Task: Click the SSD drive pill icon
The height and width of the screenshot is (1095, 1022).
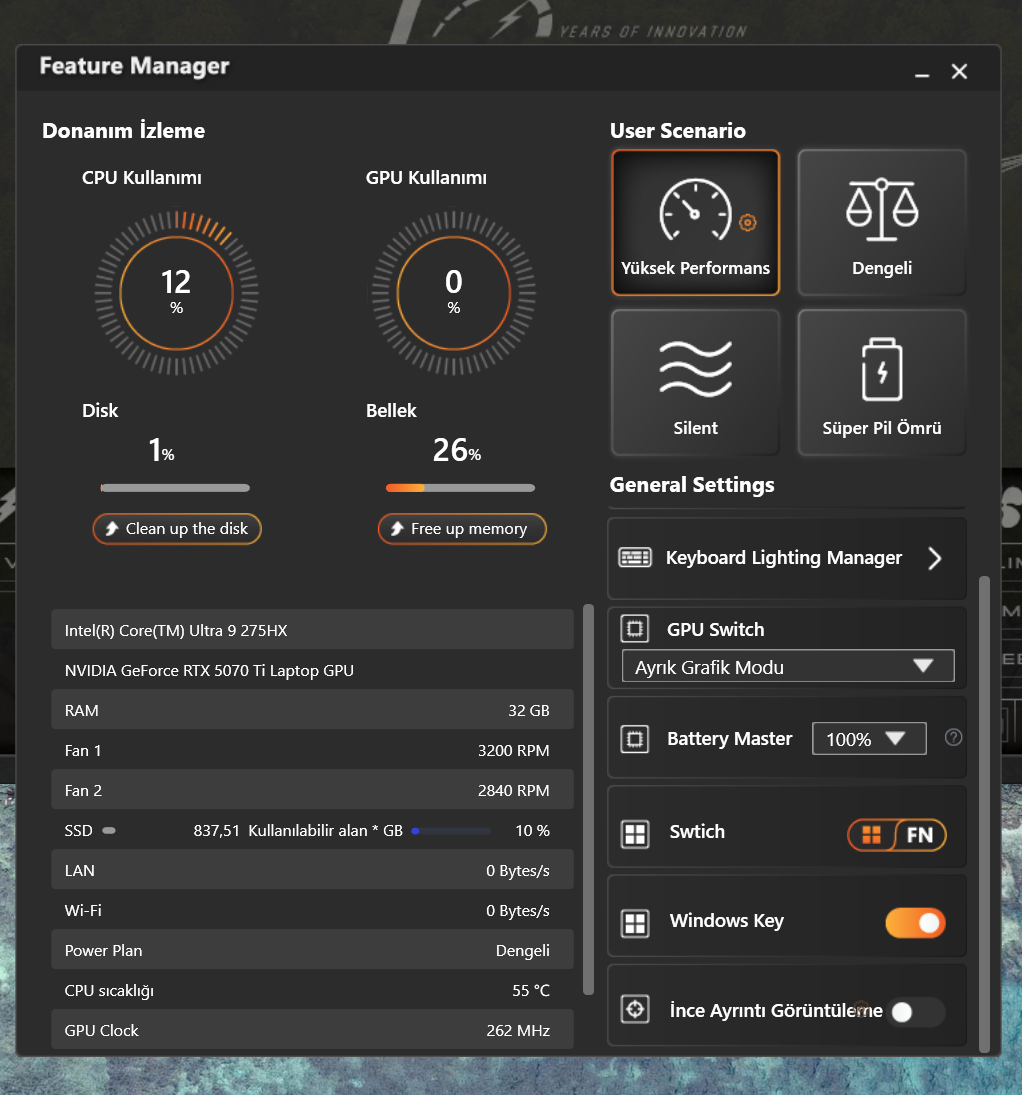Action: (109, 830)
